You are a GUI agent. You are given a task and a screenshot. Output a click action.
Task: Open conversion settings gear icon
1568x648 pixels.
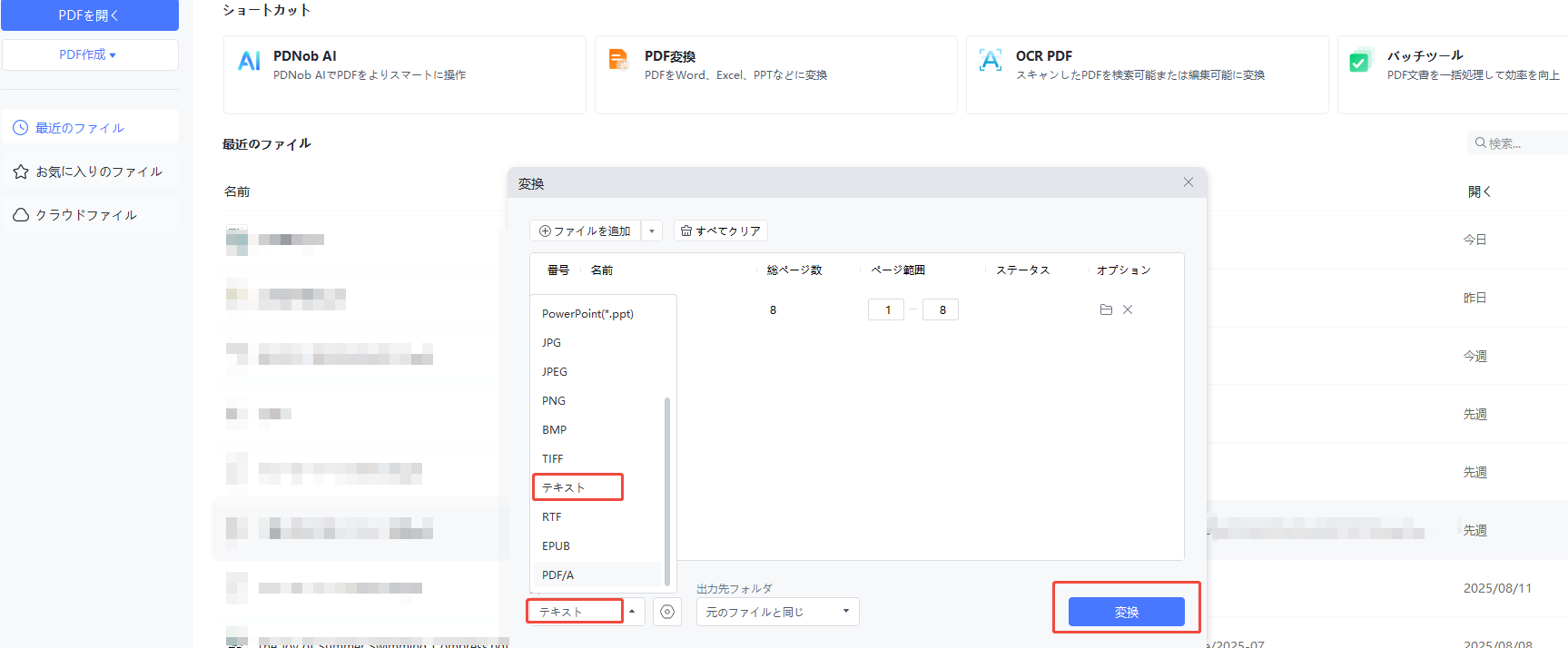pyautogui.click(x=667, y=612)
